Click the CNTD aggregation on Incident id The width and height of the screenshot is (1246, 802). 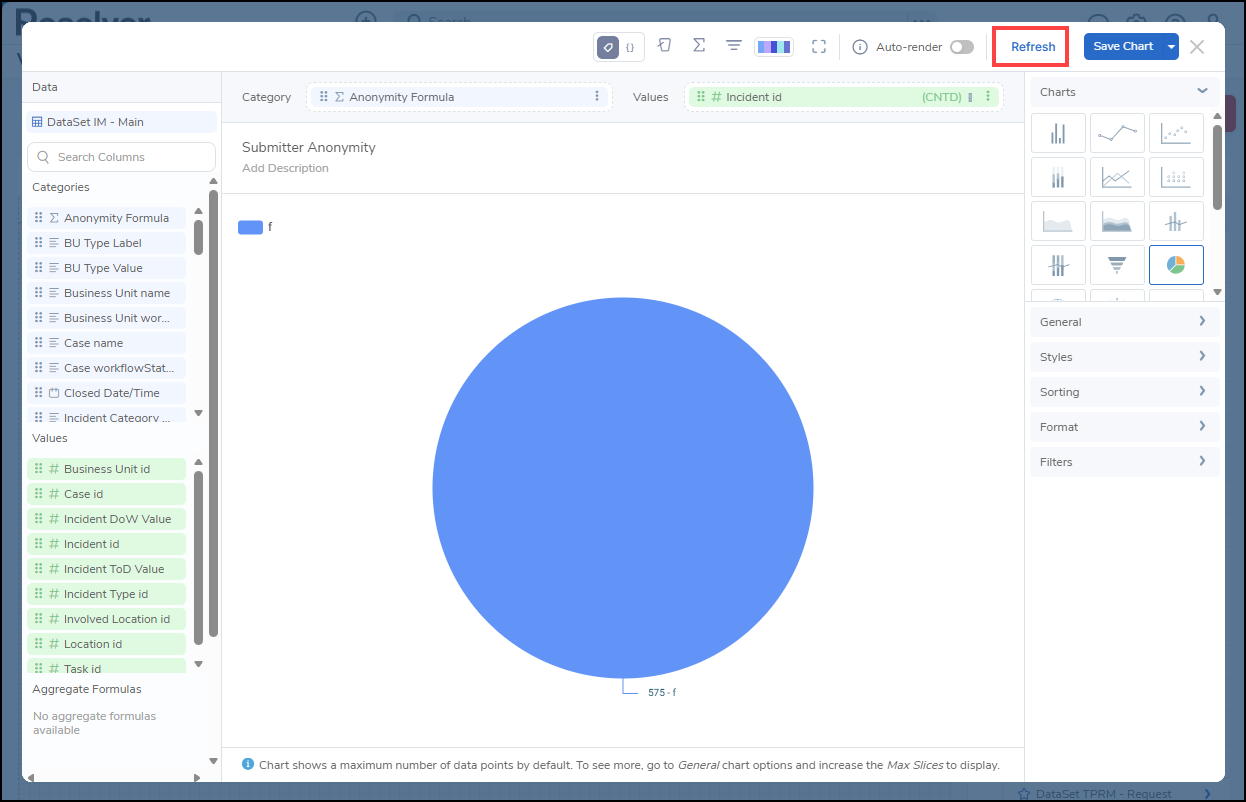click(x=941, y=97)
